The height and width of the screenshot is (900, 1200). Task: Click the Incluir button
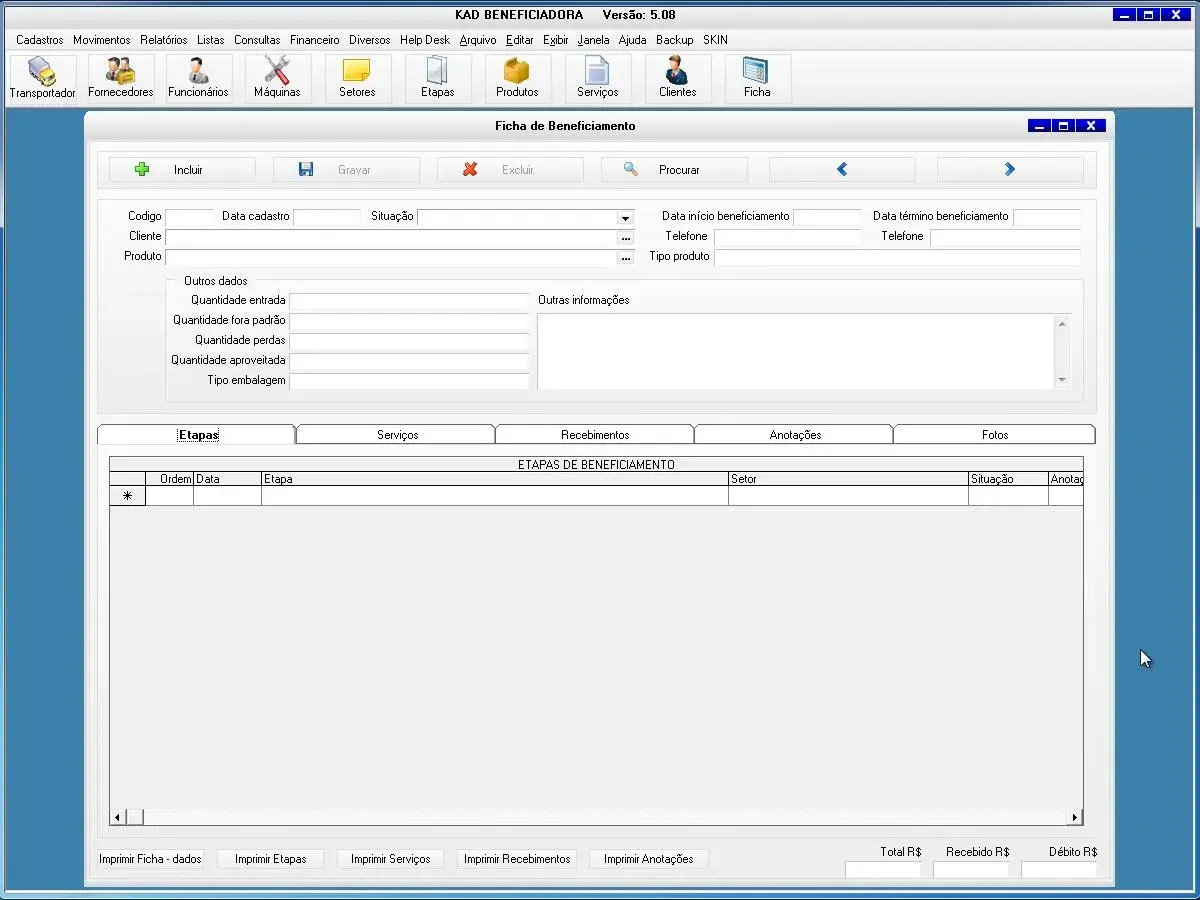pos(182,170)
